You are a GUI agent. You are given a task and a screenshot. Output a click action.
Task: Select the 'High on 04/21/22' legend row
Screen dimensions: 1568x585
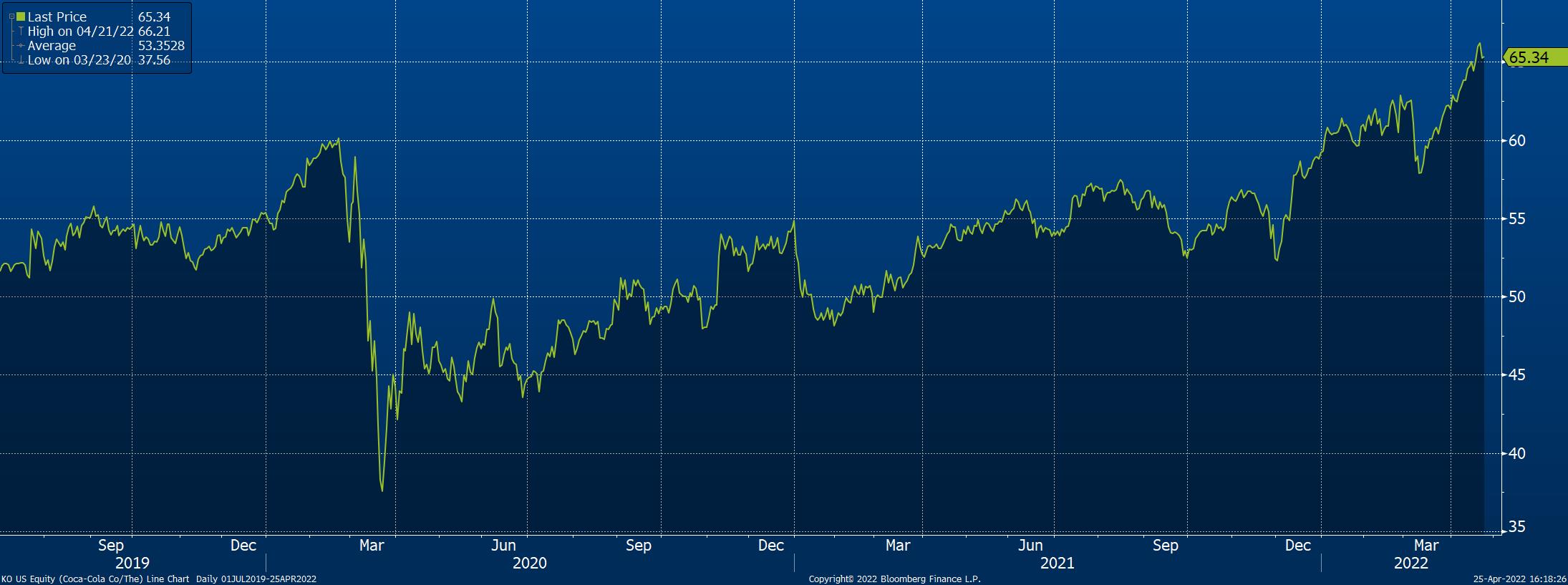pyautogui.click(x=99, y=32)
